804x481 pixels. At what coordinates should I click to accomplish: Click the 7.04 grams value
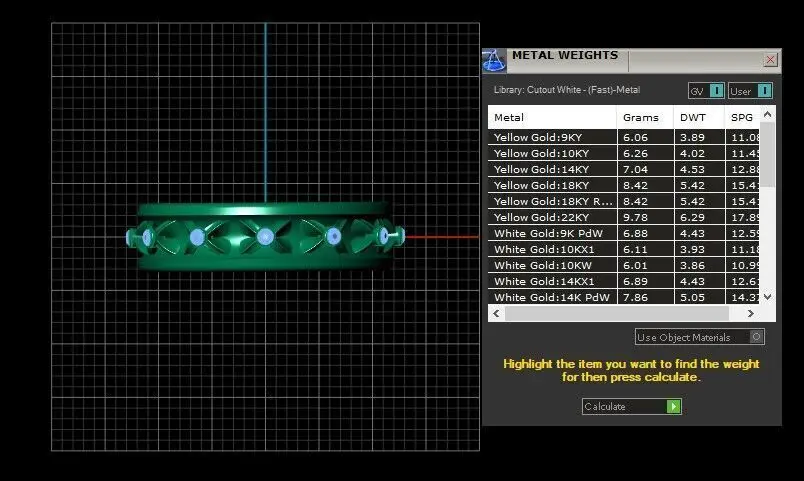pos(635,169)
